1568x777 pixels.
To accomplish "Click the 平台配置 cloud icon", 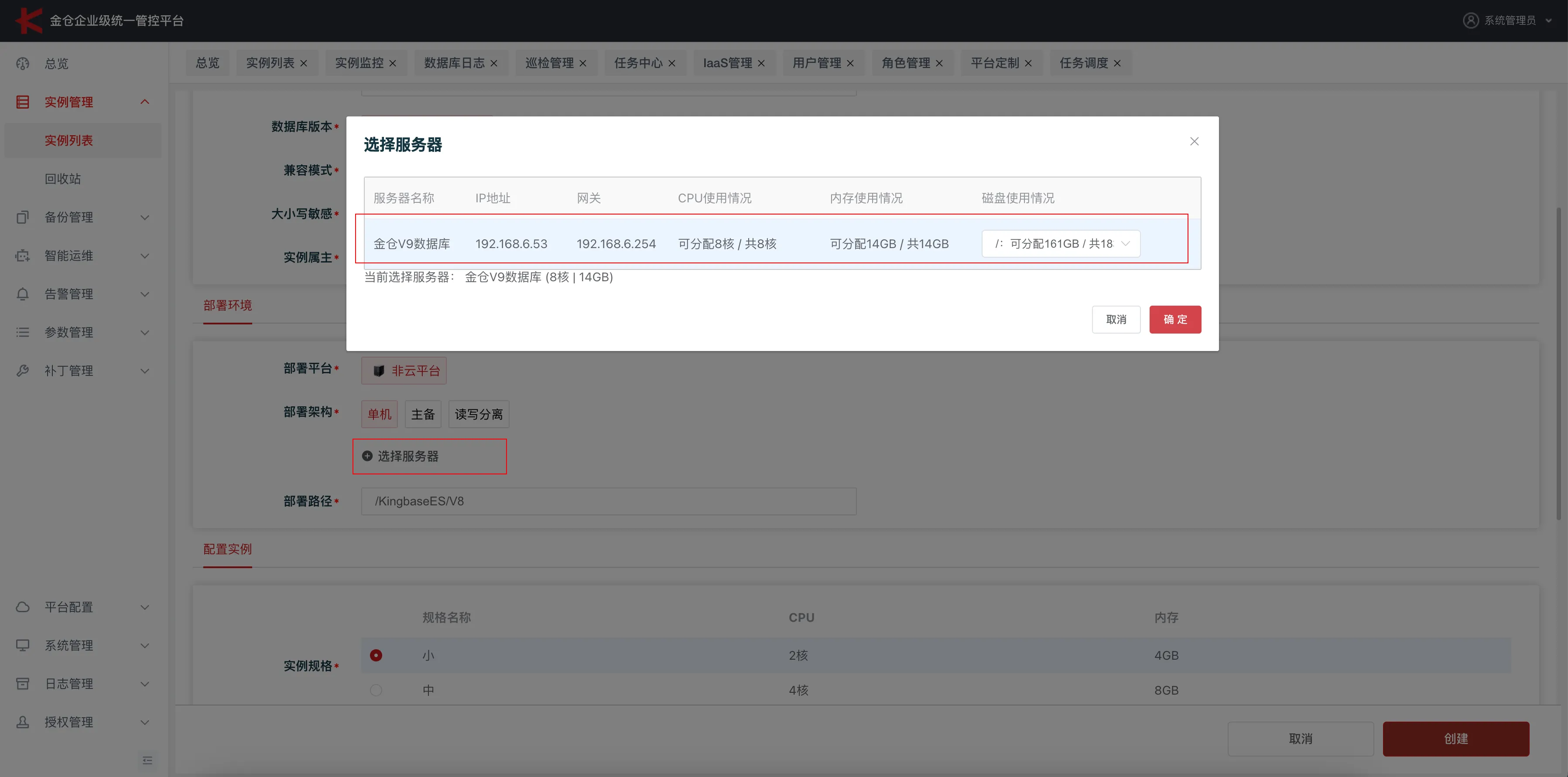I will tap(23, 607).
